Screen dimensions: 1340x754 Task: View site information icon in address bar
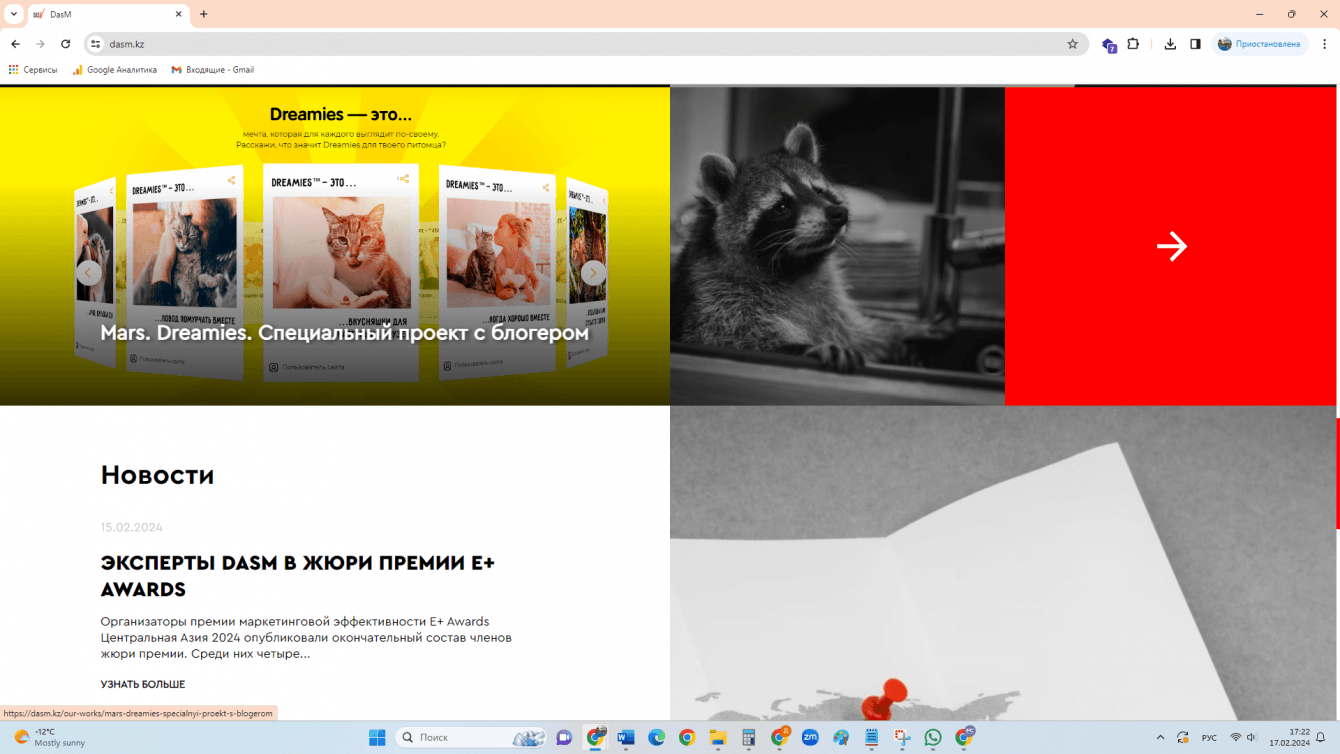coord(95,44)
